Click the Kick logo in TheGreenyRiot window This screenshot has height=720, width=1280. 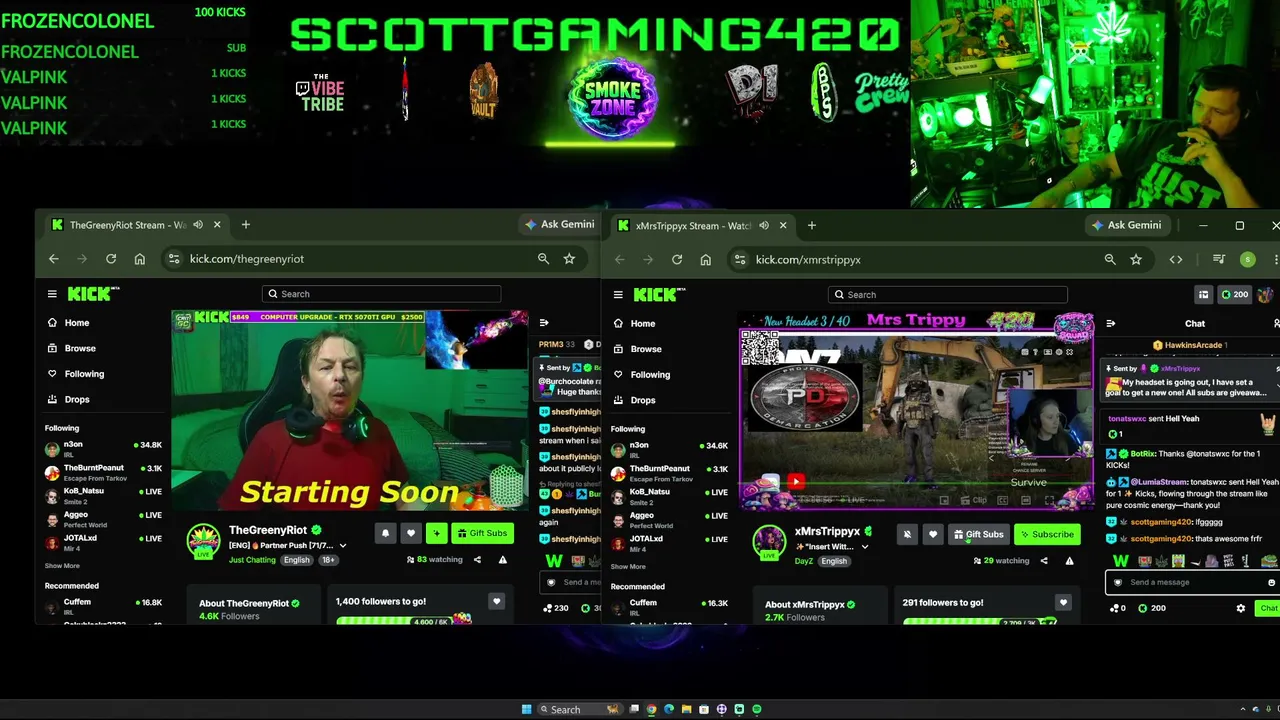[91, 294]
